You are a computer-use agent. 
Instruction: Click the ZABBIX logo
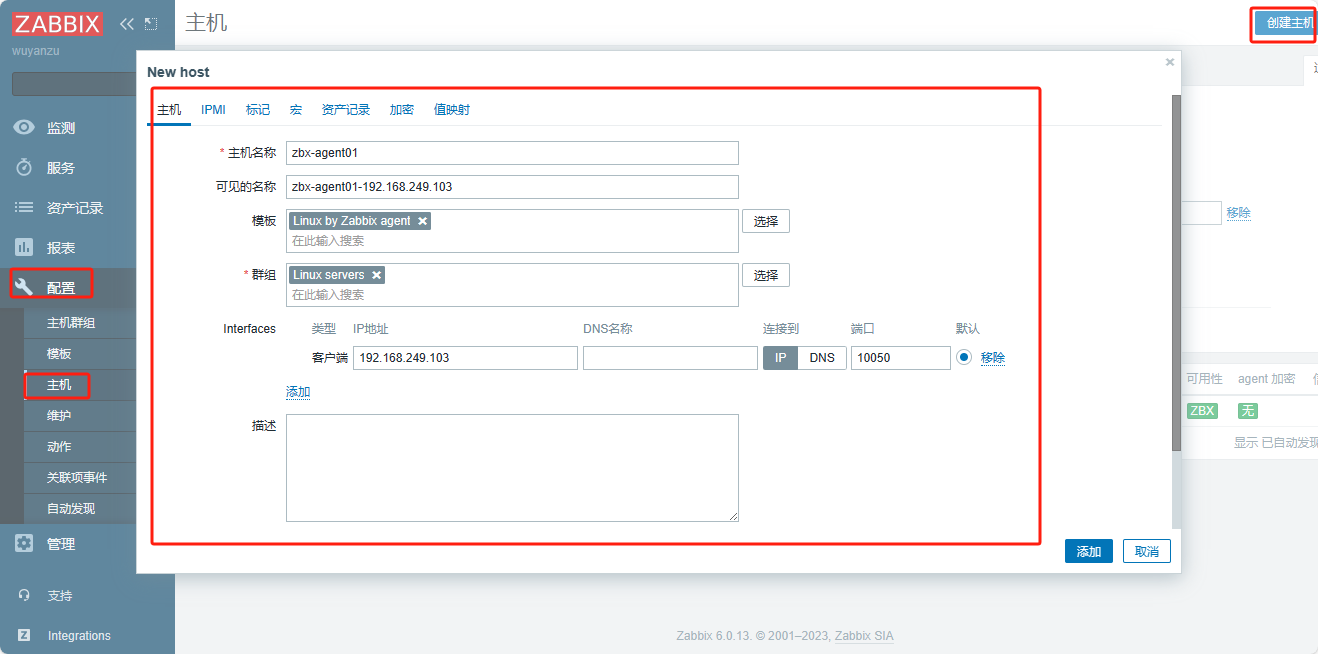pos(57,24)
